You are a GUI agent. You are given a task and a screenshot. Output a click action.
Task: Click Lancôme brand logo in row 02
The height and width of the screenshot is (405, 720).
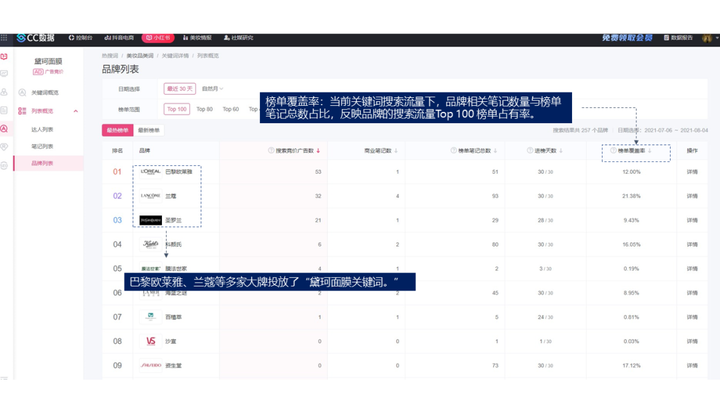[x=151, y=196]
